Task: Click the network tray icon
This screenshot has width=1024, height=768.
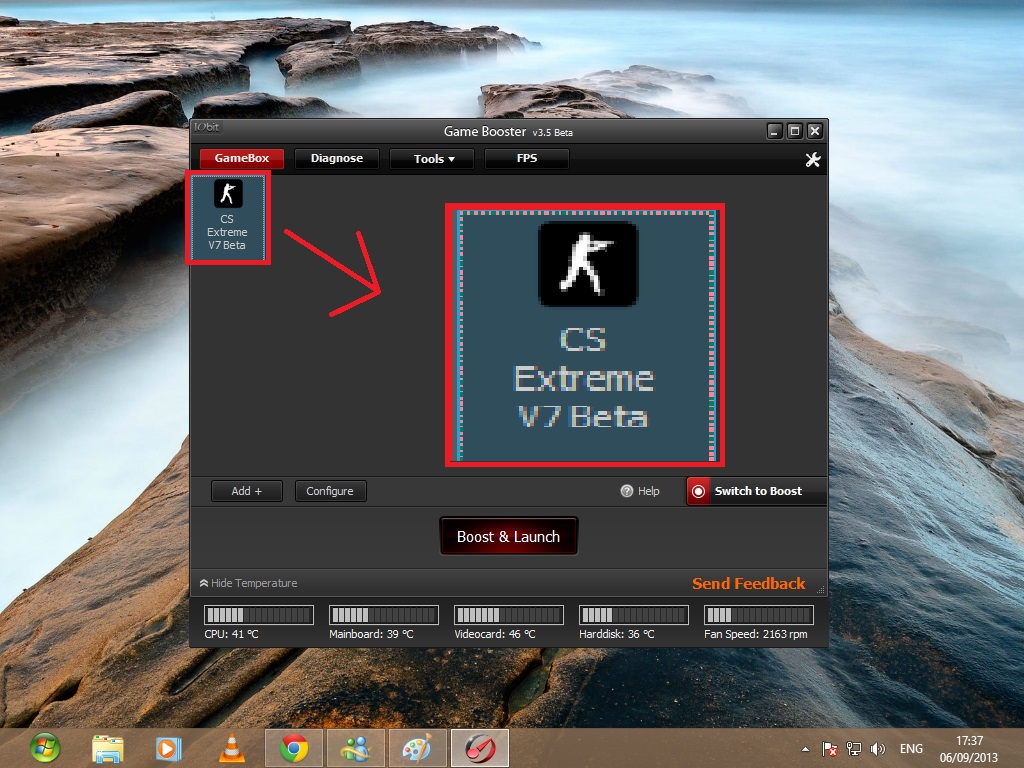Action: point(854,749)
